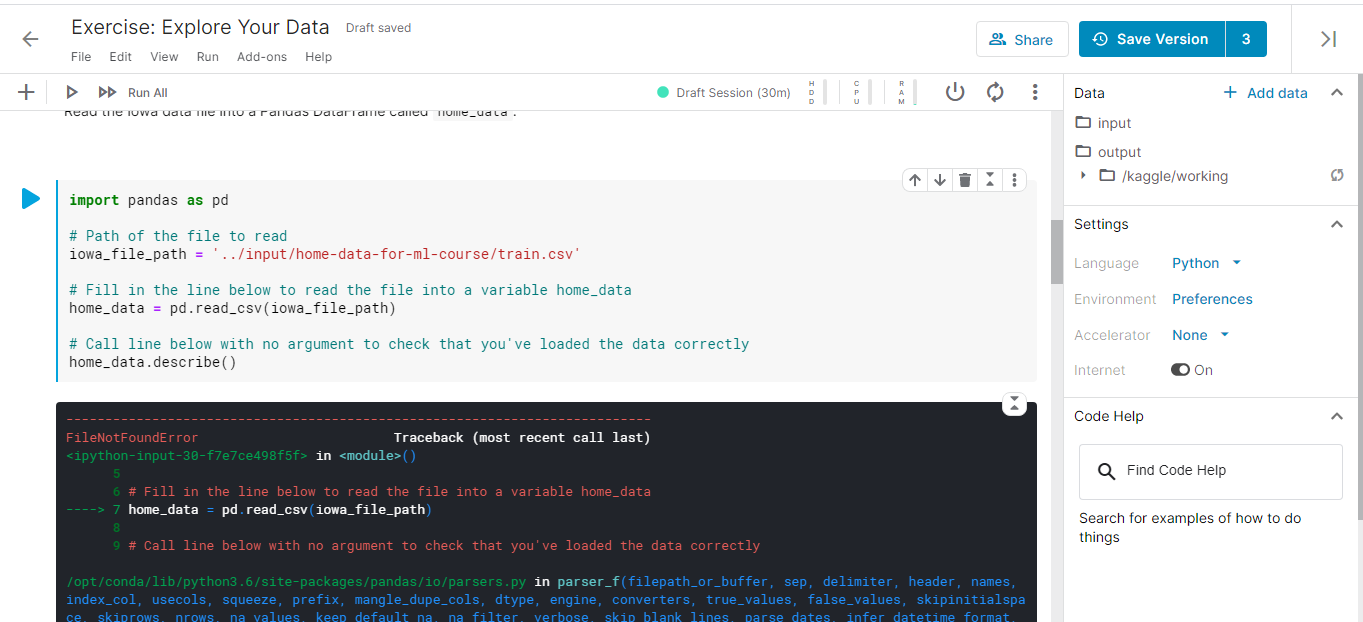Run the current code cell

[x=31, y=199]
